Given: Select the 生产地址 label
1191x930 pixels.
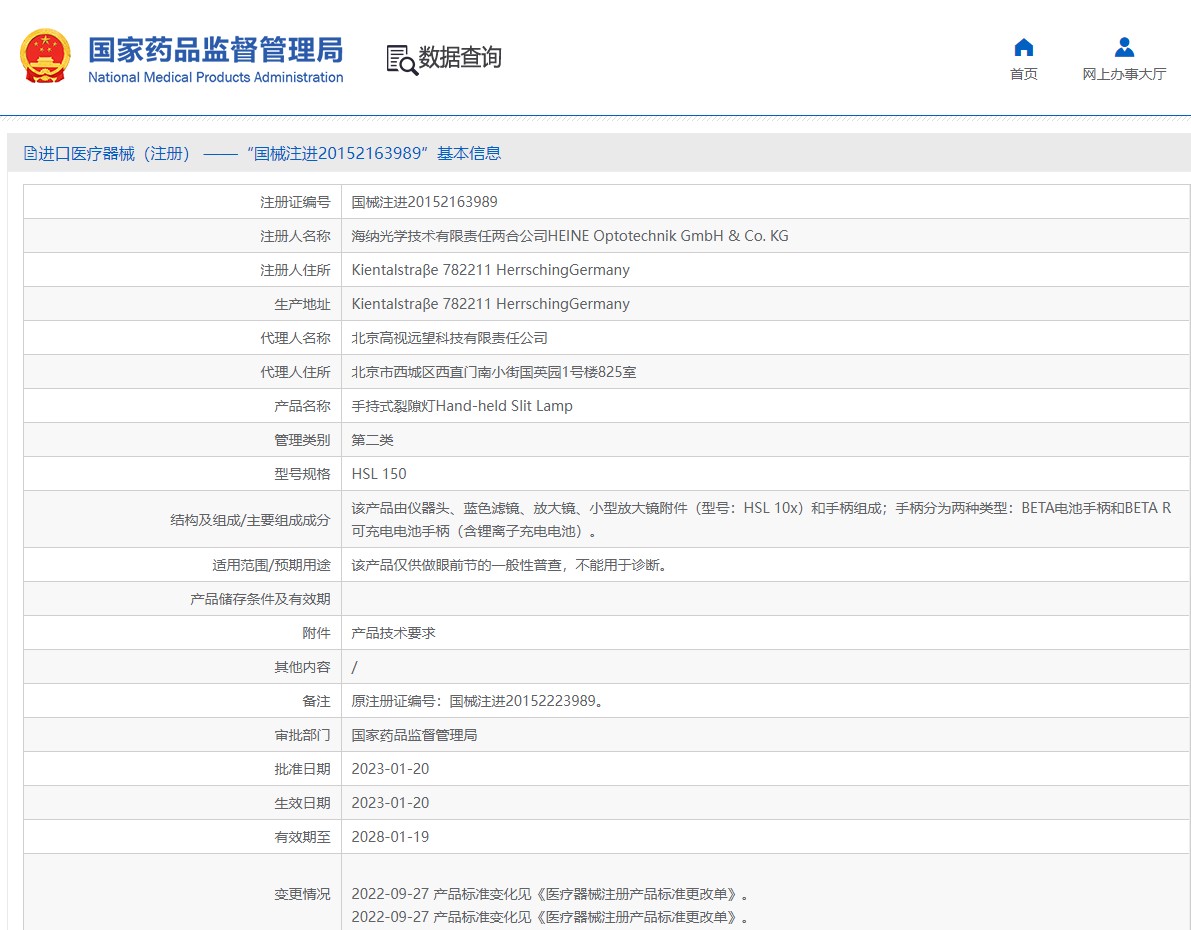Looking at the screenshot, I should coord(302,304).
